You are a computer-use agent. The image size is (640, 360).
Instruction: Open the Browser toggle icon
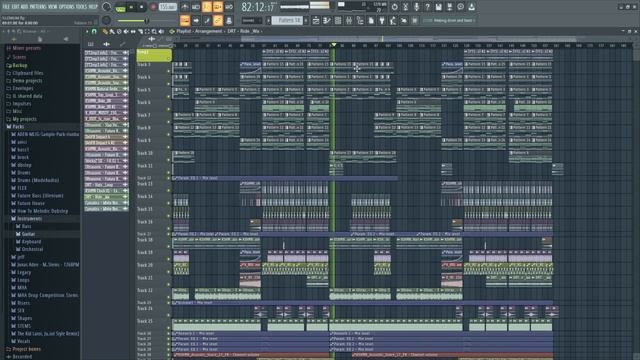[x=360, y=20]
